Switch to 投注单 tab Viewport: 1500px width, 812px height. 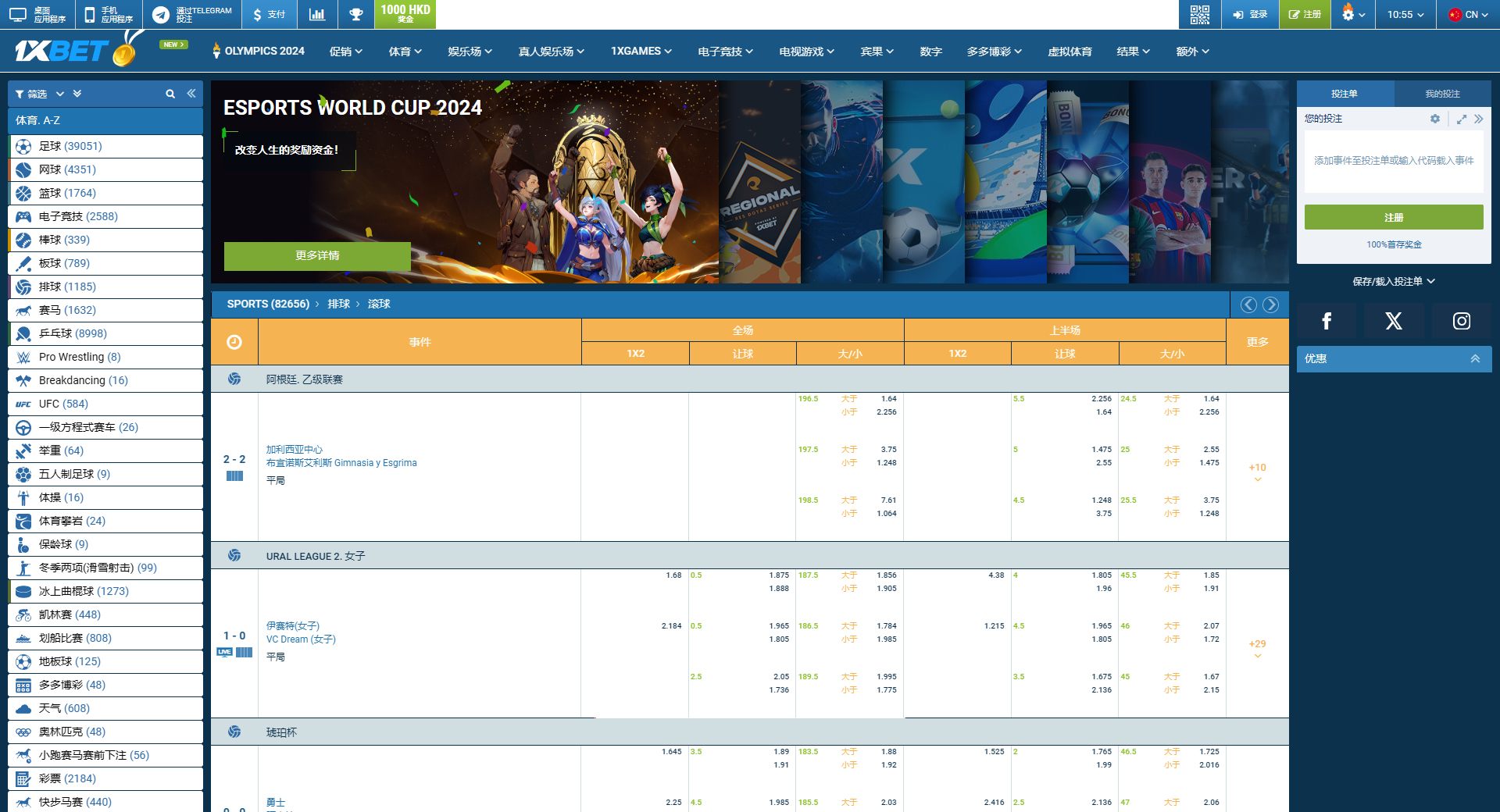pos(1345,94)
